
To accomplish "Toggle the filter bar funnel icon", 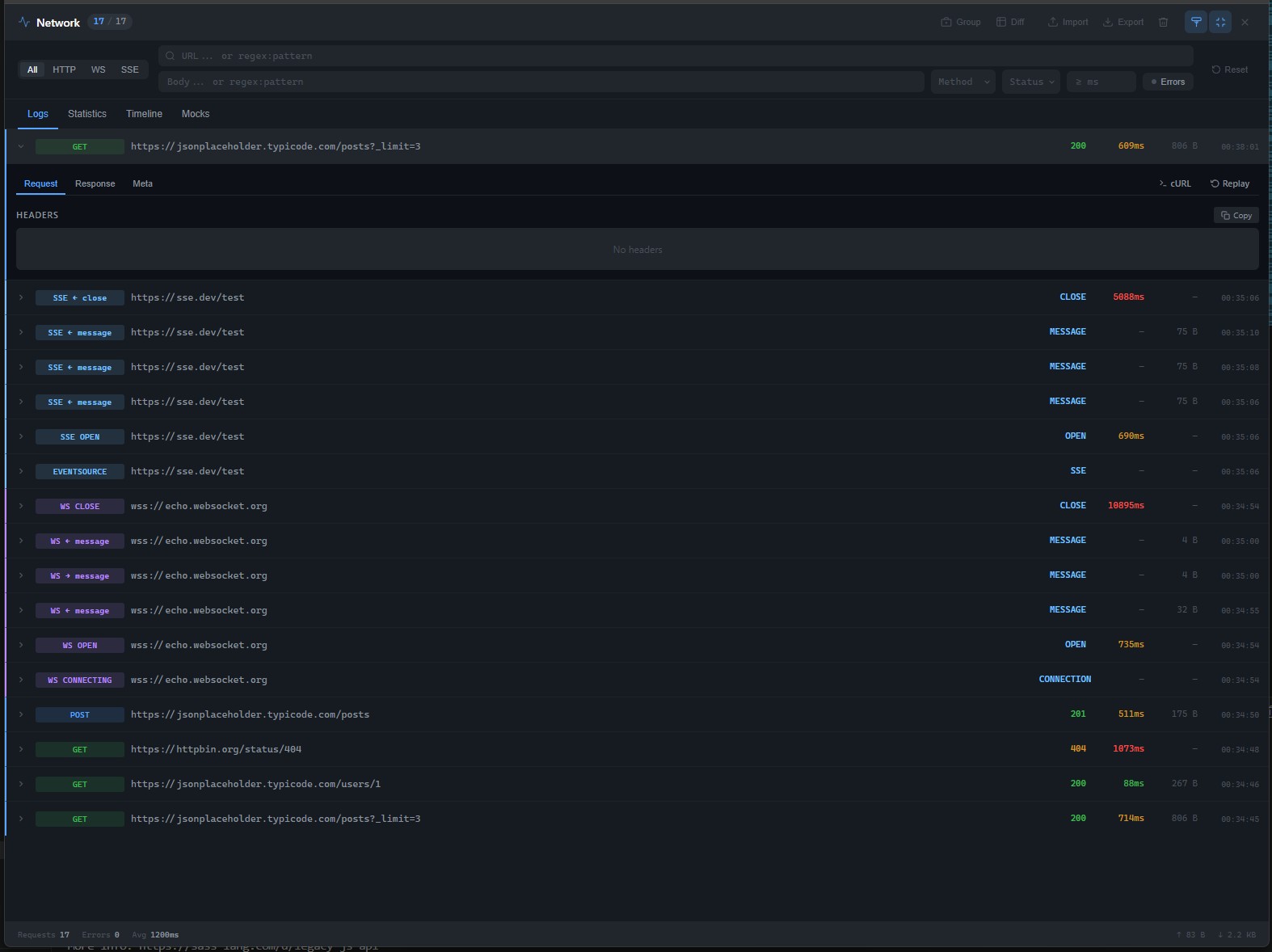I will pos(1196,23).
